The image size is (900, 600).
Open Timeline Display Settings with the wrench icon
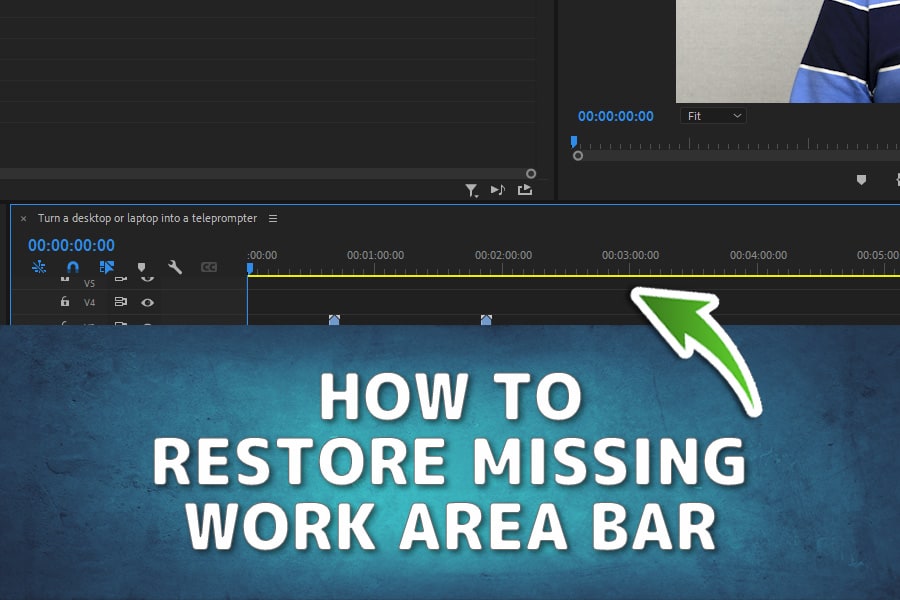point(174,267)
